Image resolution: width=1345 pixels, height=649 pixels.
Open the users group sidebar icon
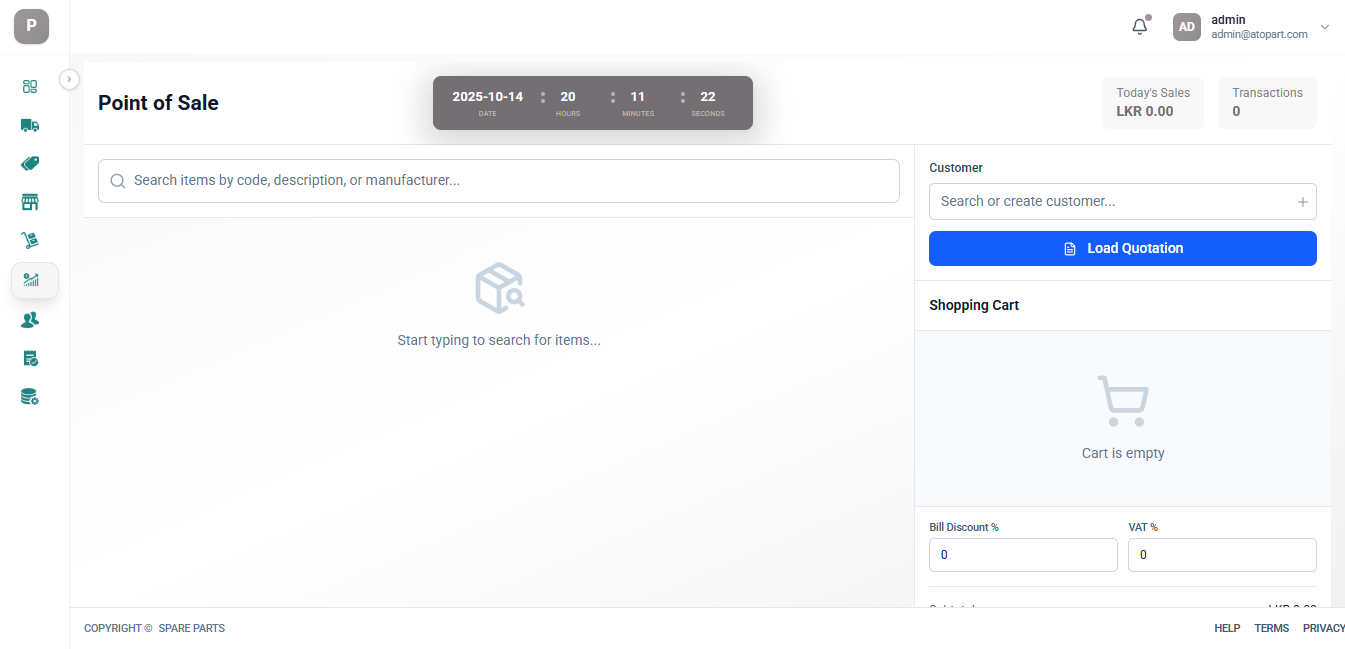pos(30,320)
